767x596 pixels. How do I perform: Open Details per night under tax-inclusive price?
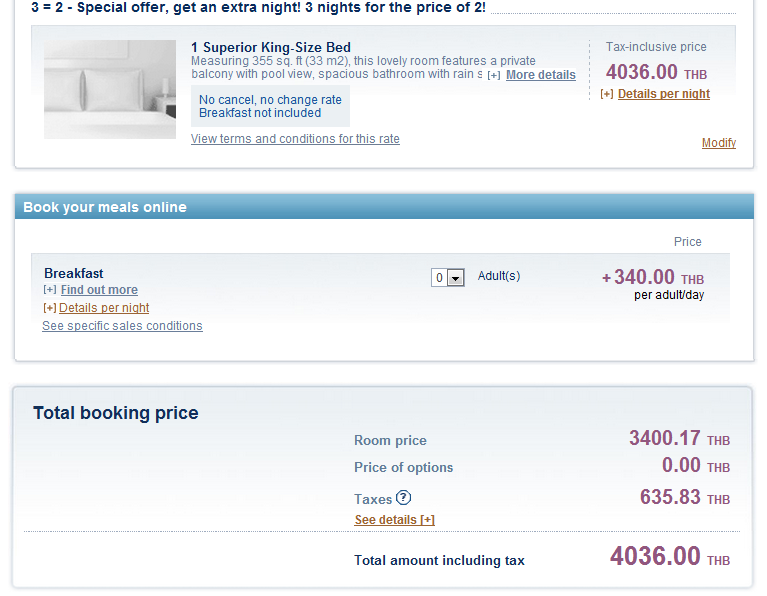[663, 94]
